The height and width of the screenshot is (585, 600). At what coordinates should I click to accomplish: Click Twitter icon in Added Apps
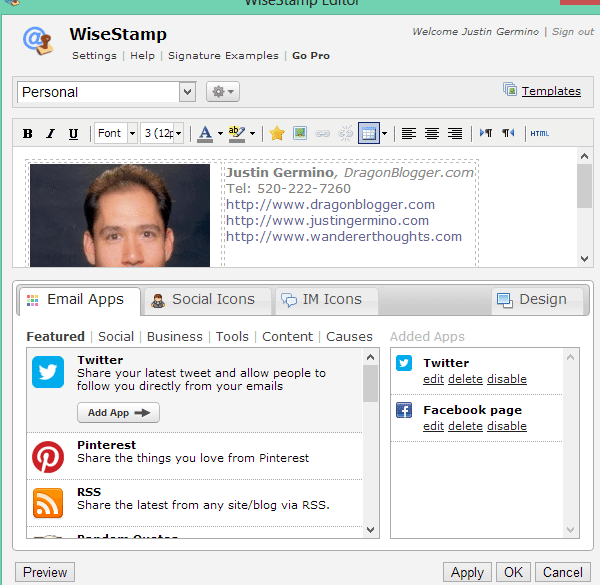(x=404, y=363)
